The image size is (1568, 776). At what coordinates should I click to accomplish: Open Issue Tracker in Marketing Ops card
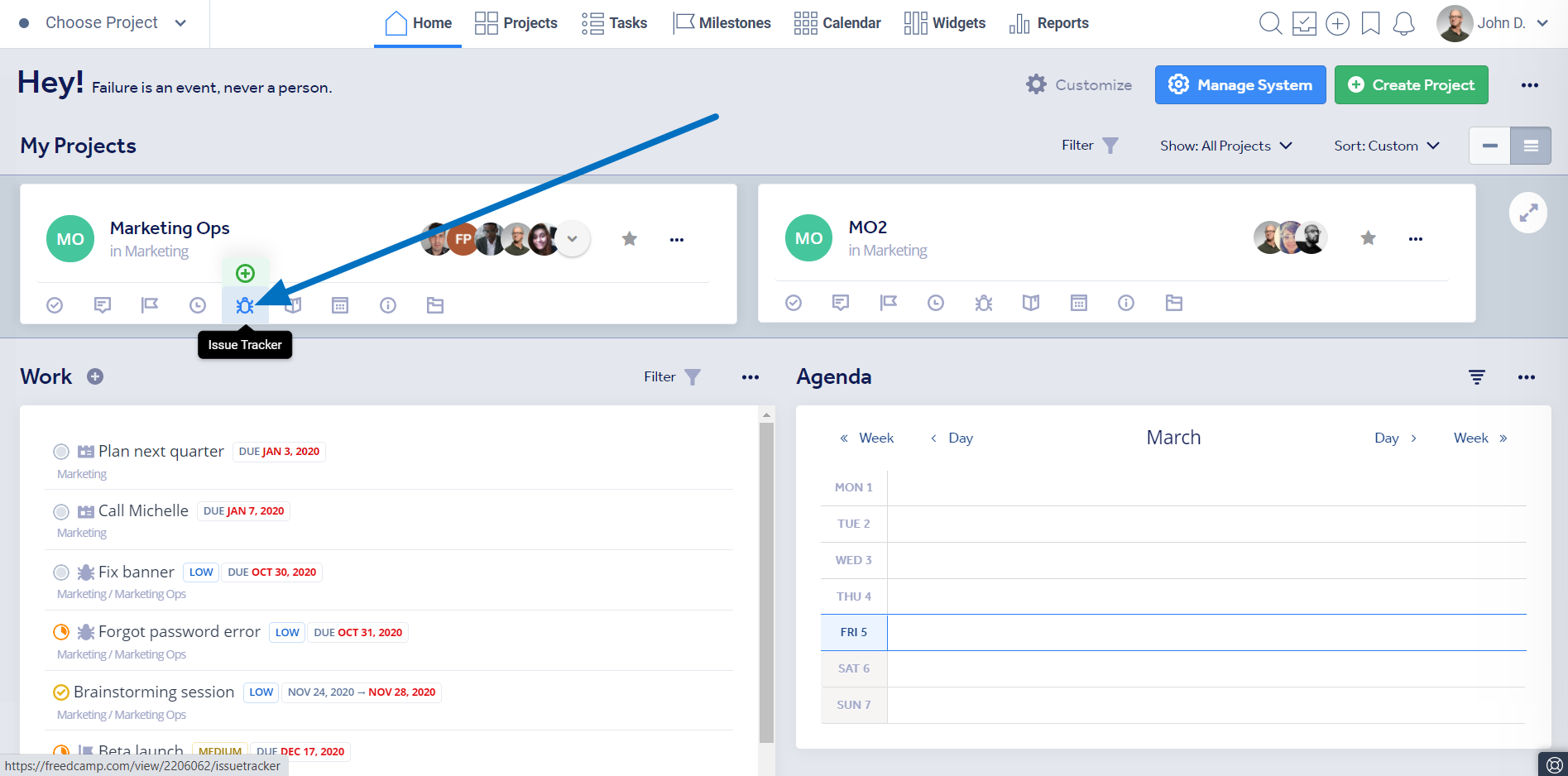(245, 305)
